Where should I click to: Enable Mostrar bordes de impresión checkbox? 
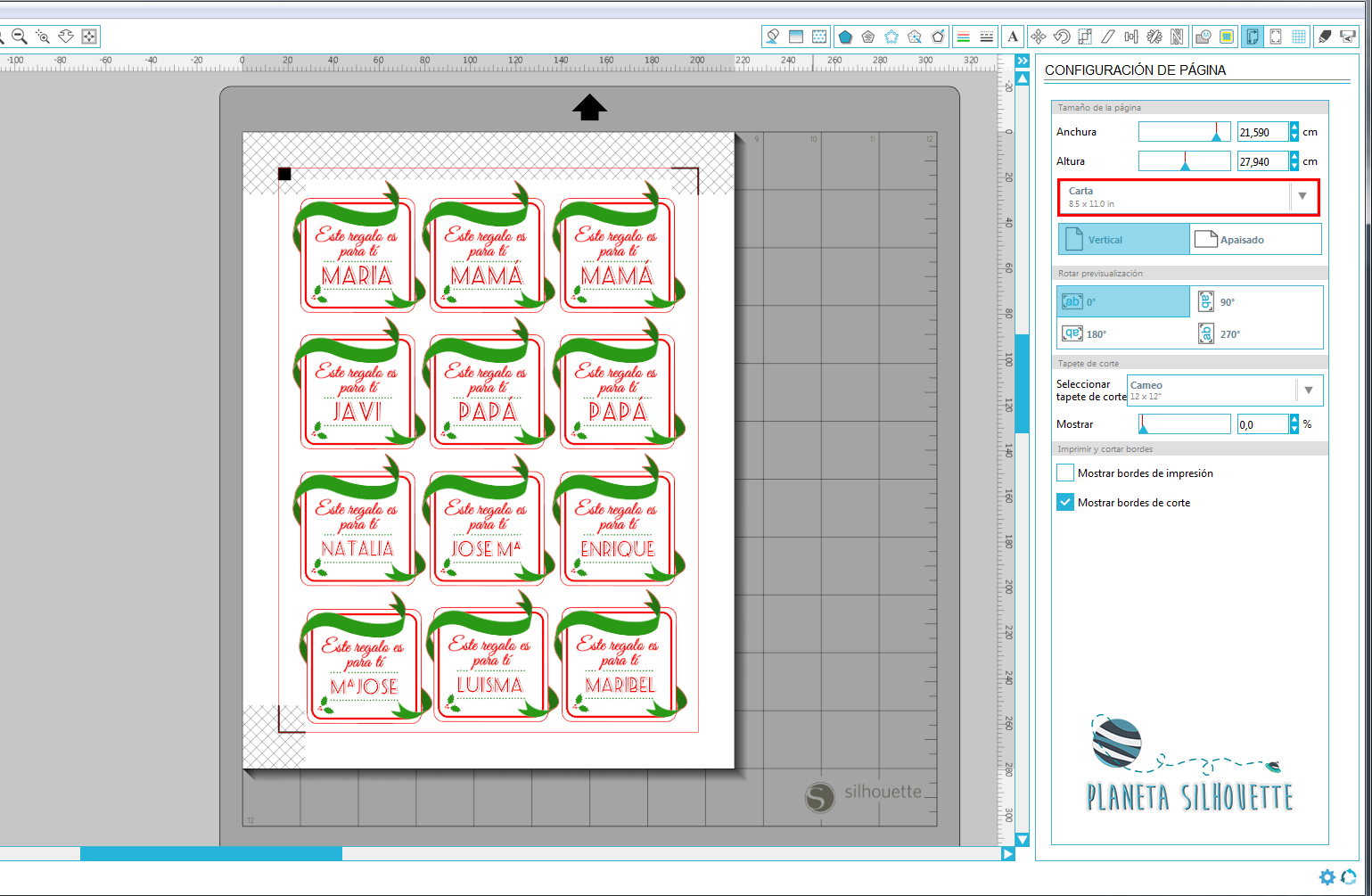(1065, 473)
